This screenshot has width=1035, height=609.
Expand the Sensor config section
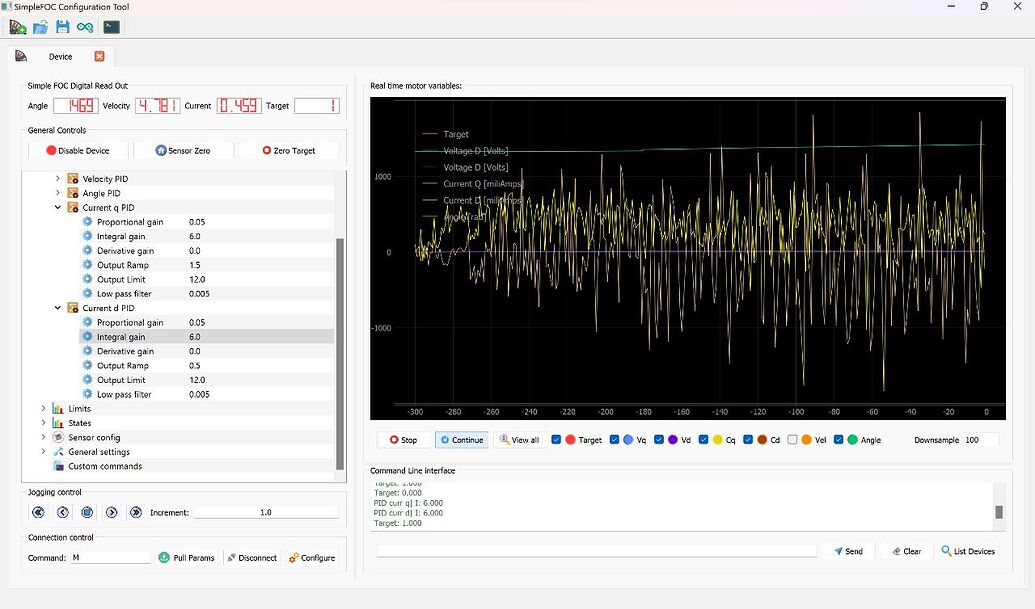click(42, 437)
